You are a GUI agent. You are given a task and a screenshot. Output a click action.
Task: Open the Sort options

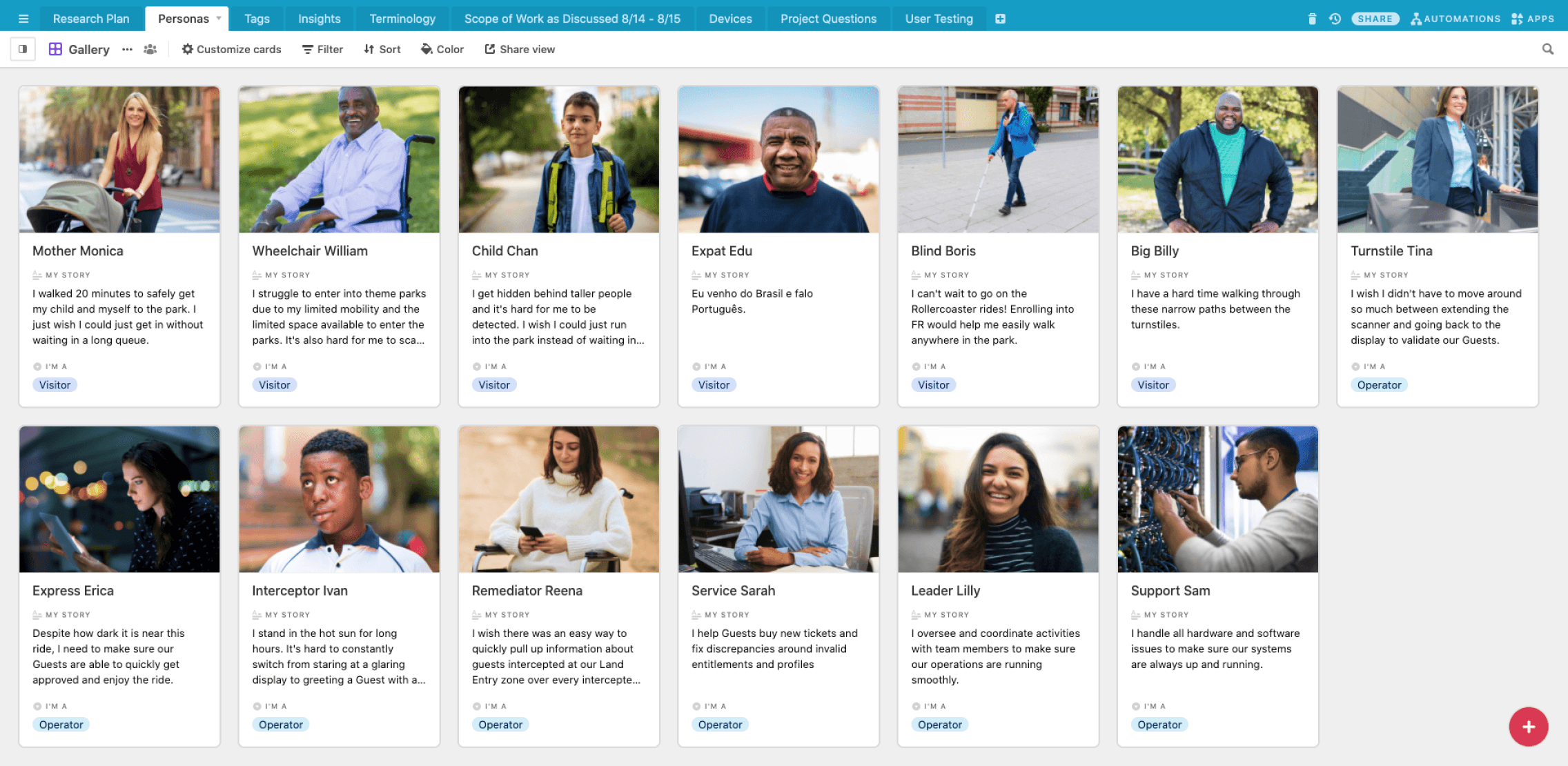click(x=382, y=49)
